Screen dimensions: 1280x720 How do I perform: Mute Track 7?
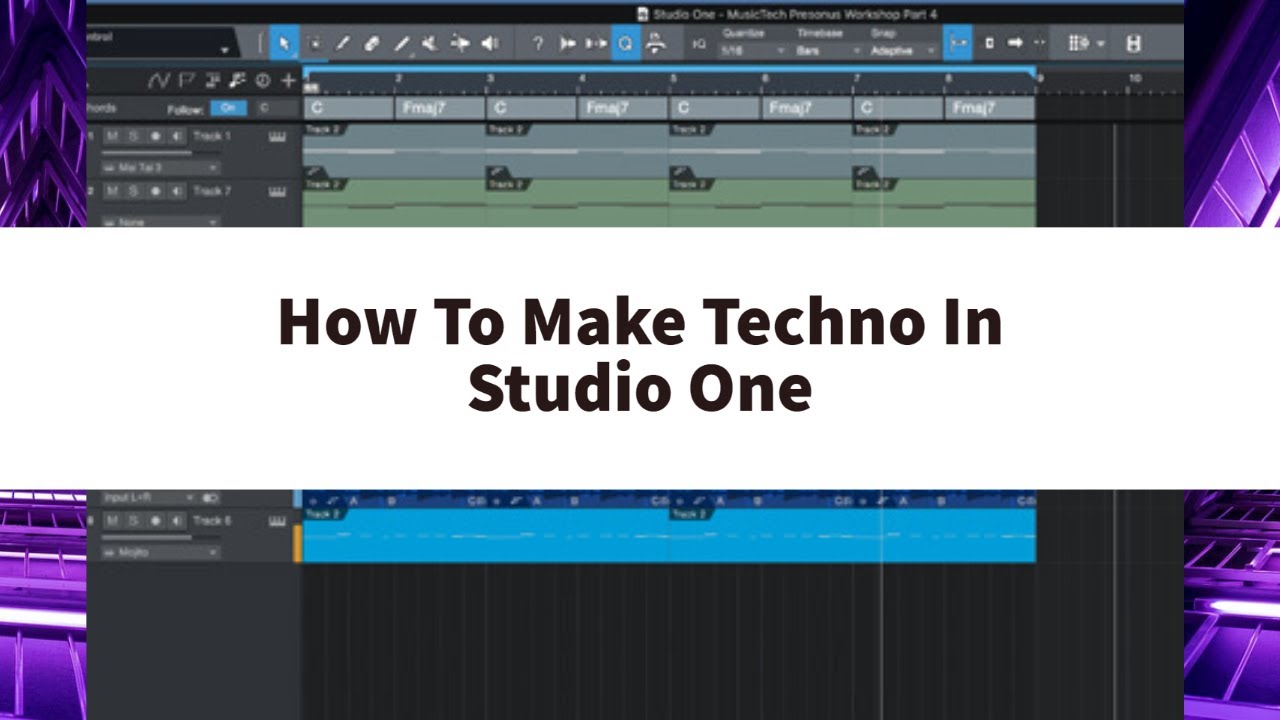[x=112, y=191]
